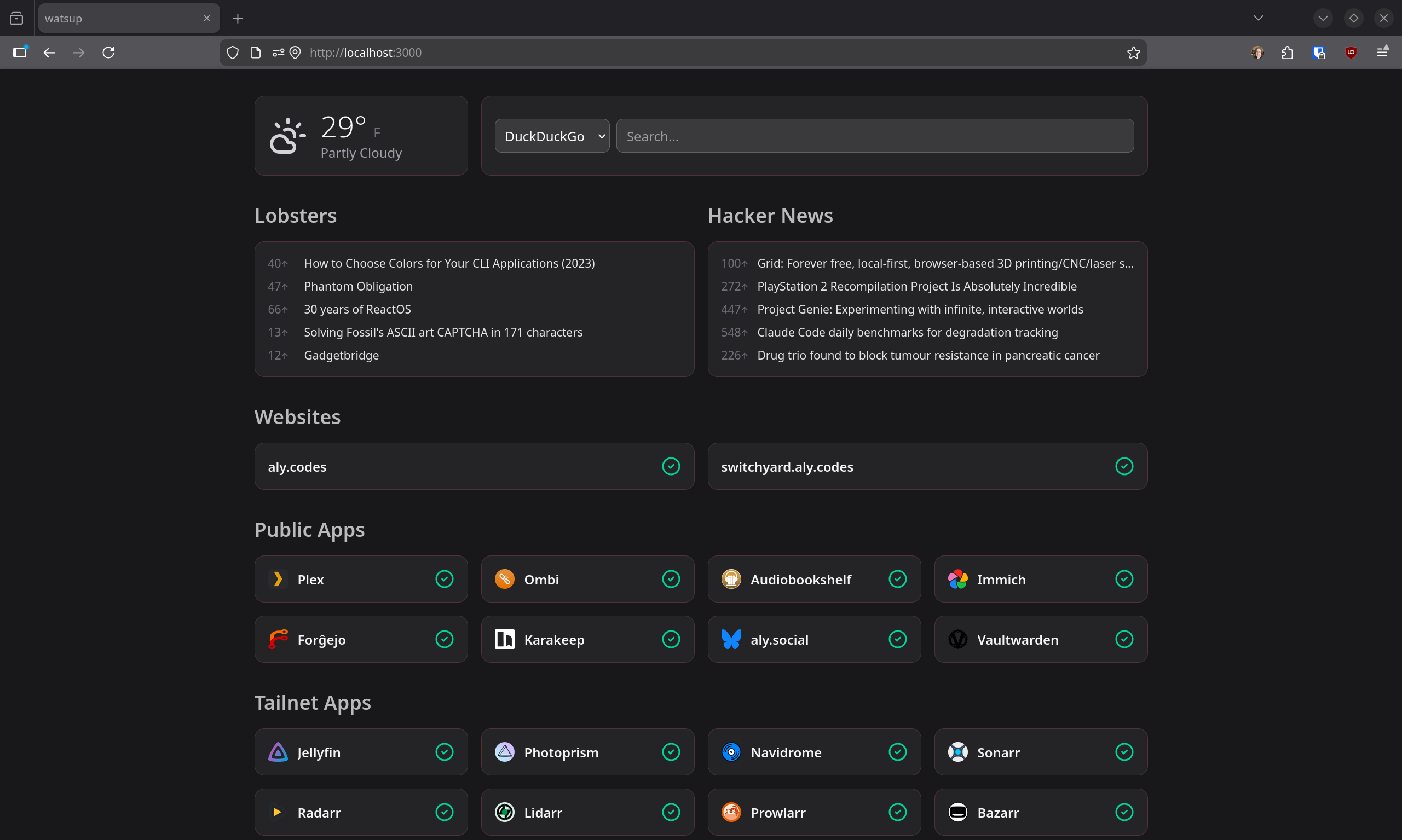This screenshot has width=1402, height=840.
Task: Open the Plex app icon
Action: point(278,579)
